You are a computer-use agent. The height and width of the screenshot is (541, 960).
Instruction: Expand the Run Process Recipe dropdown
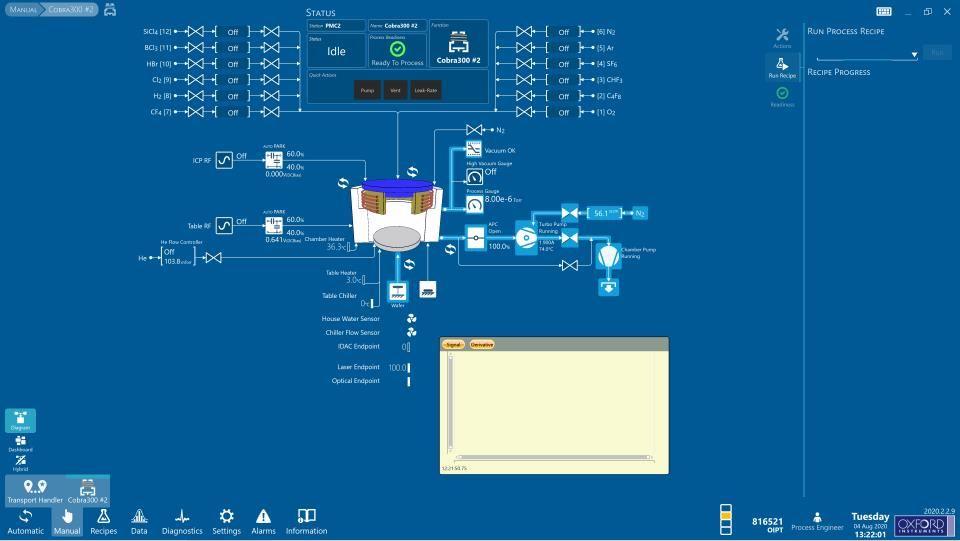(914, 54)
